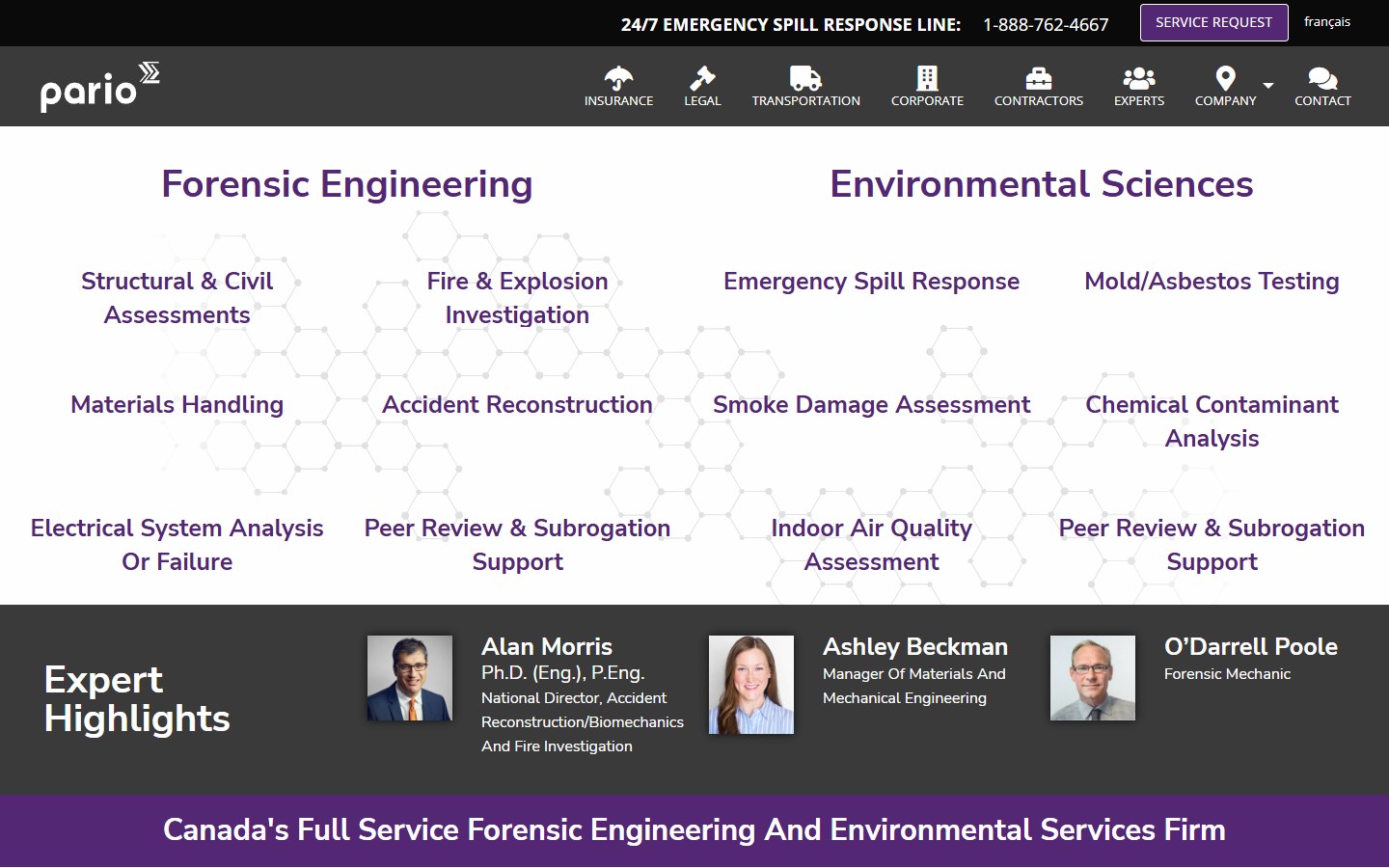1389x868 pixels.
Task: Open the TRANSPORTATION menu label
Action: [805, 100]
